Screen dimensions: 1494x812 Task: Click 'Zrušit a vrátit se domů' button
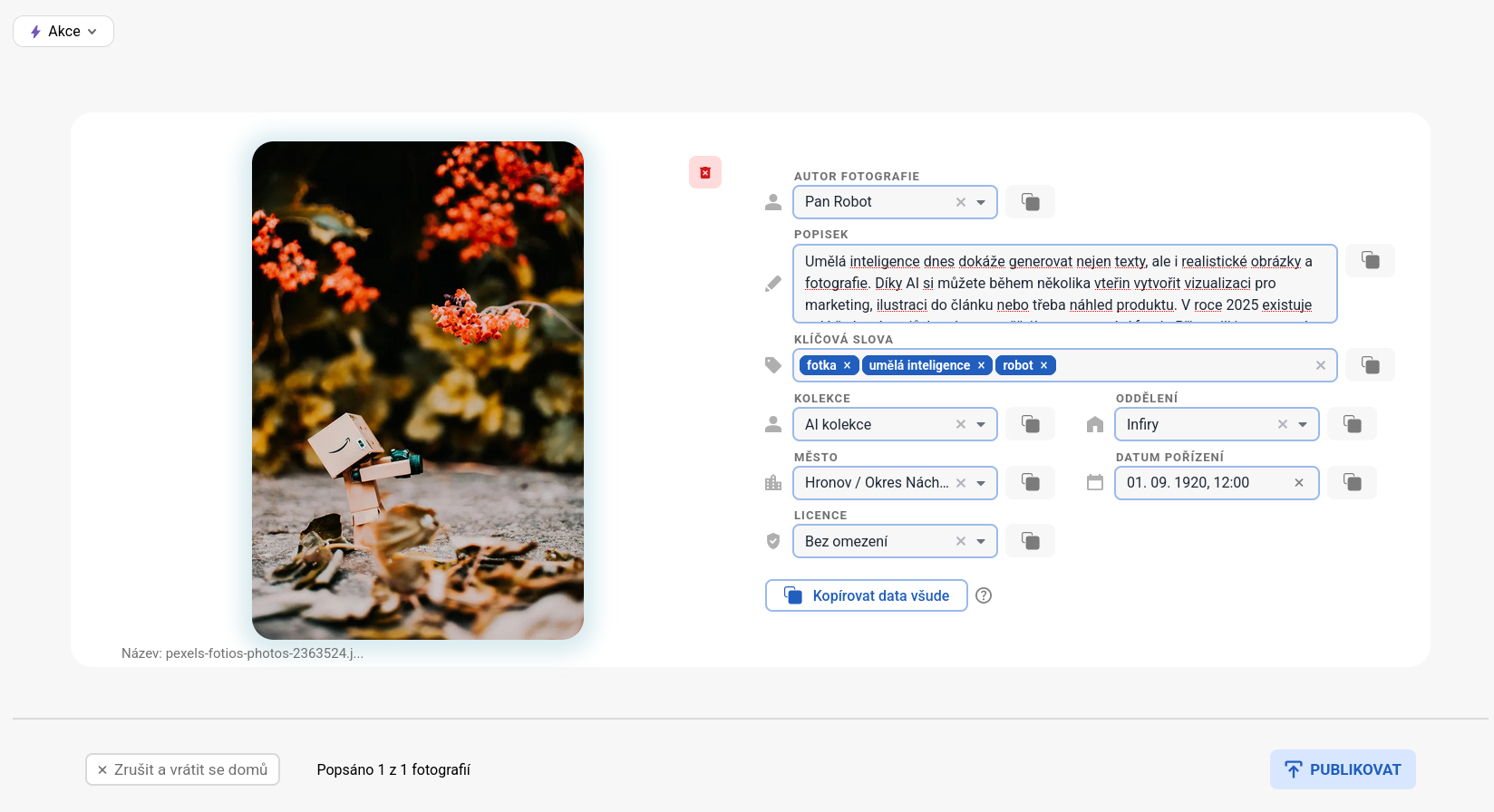click(x=182, y=769)
